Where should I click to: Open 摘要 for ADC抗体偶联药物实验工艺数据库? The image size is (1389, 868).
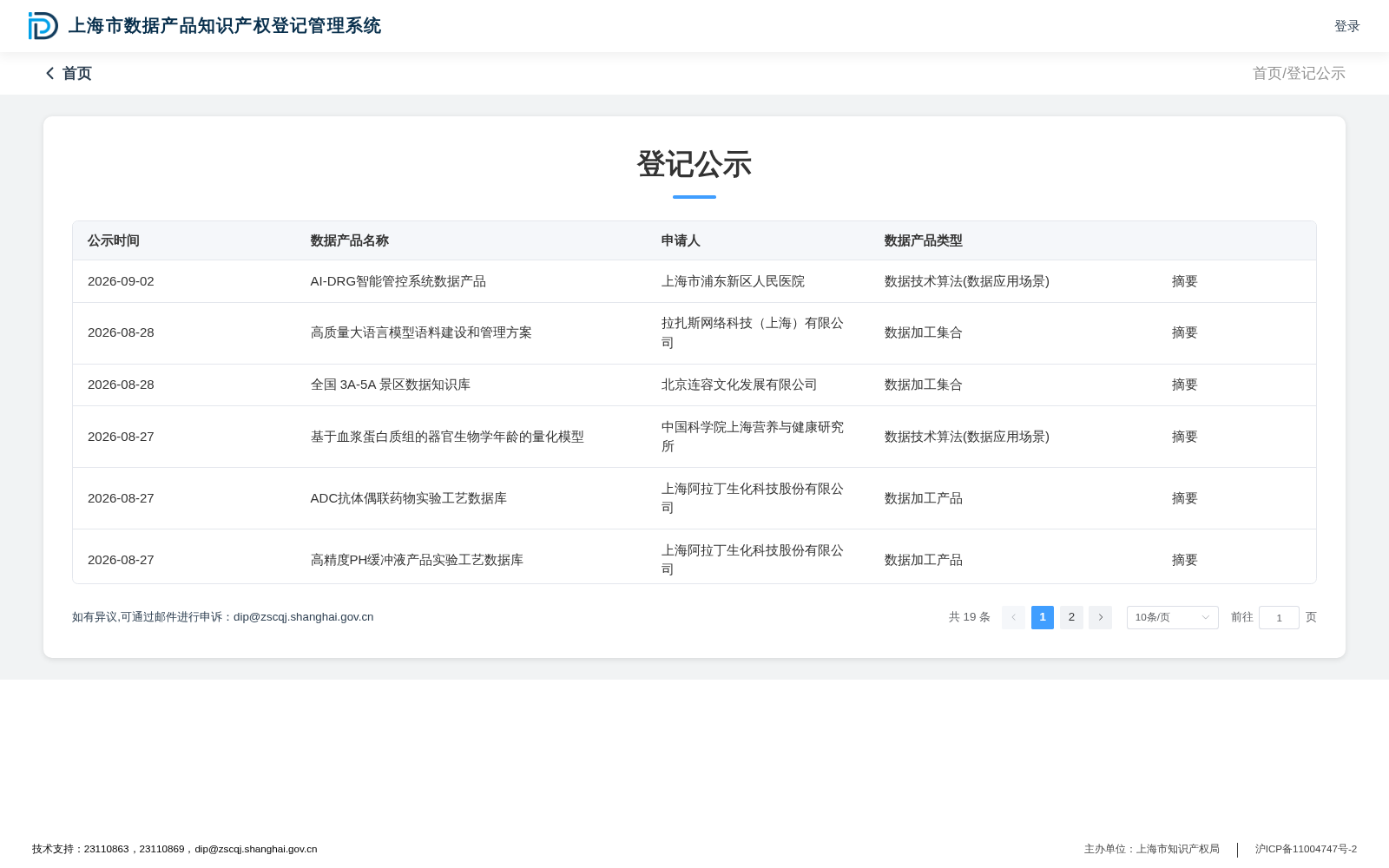tap(1184, 498)
